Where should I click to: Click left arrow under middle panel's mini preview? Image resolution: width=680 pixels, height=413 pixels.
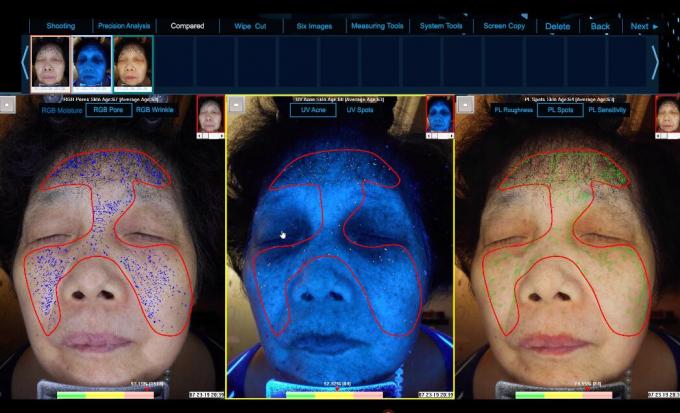[428, 136]
